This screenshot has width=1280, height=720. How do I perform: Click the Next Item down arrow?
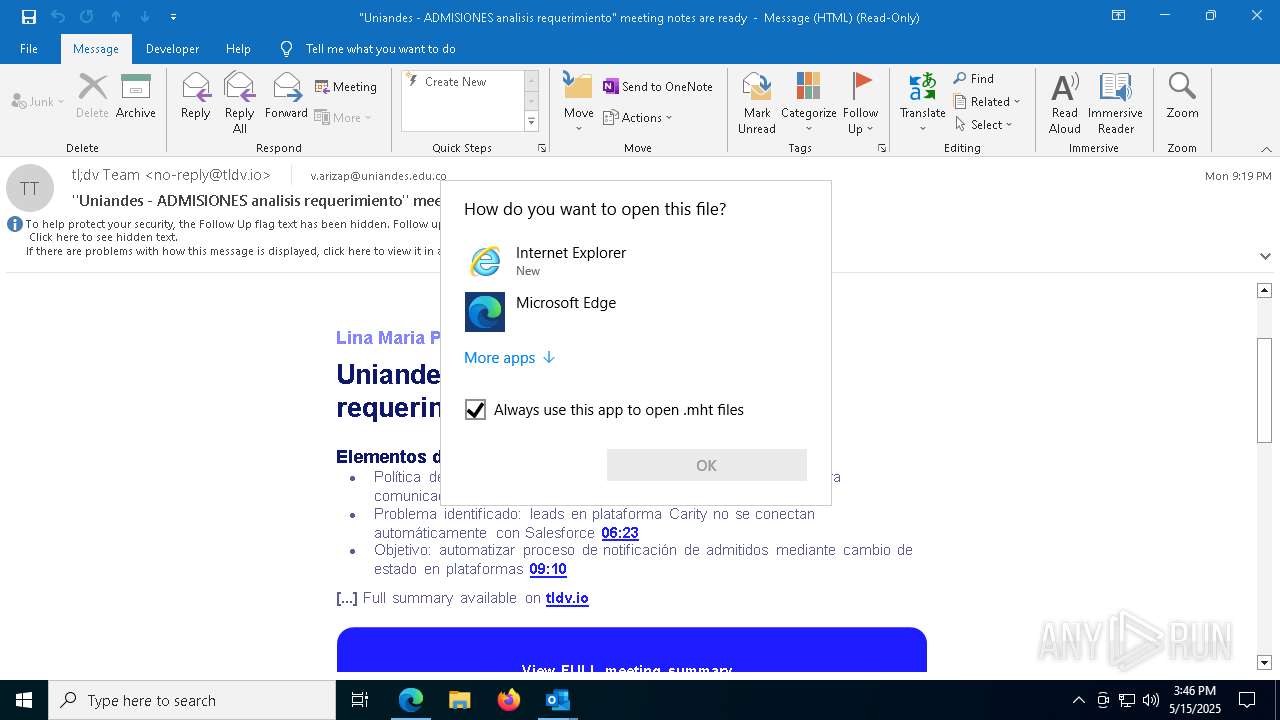click(145, 17)
